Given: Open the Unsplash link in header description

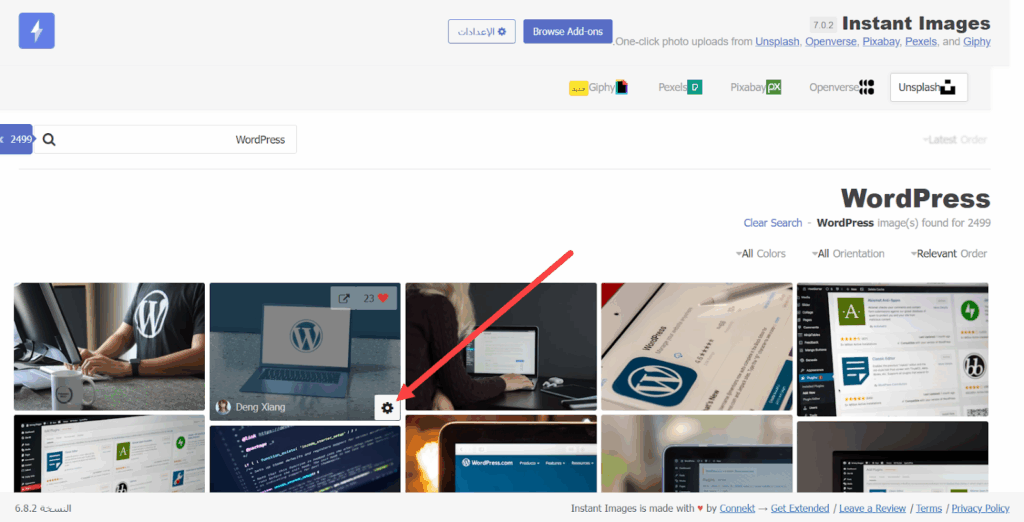Looking at the screenshot, I should [777, 41].
